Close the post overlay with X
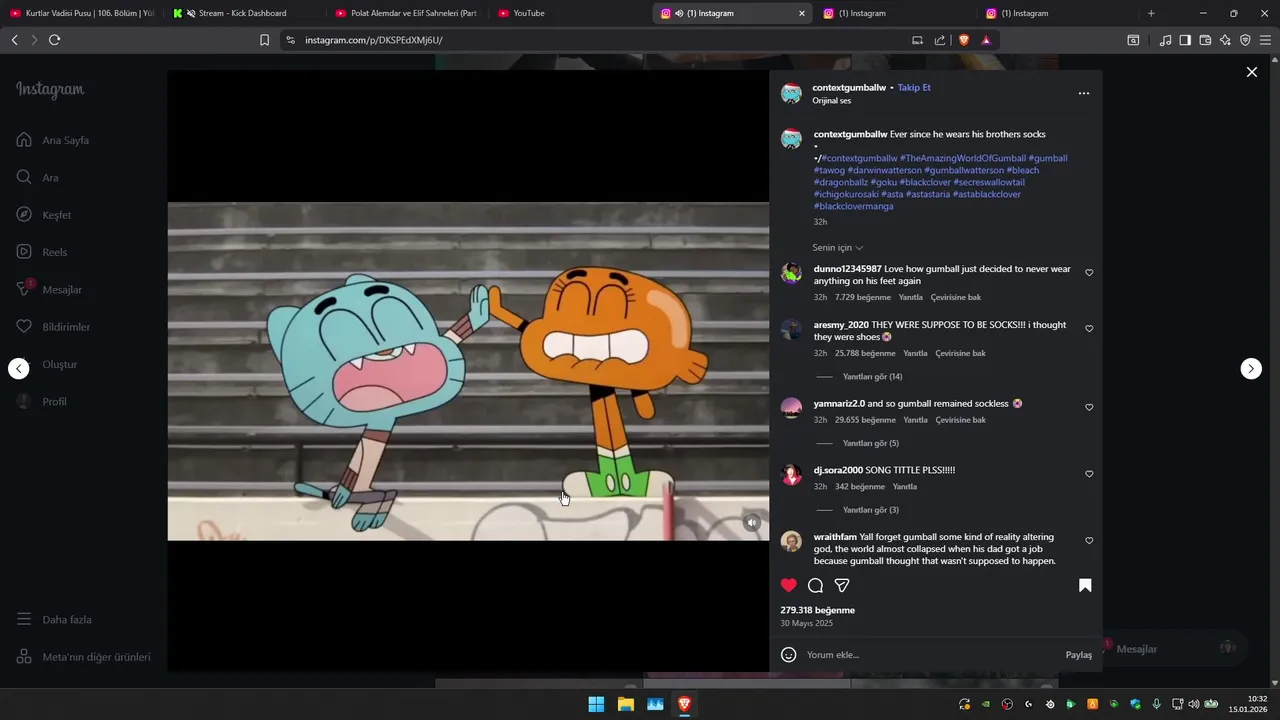 [1251, 72]
